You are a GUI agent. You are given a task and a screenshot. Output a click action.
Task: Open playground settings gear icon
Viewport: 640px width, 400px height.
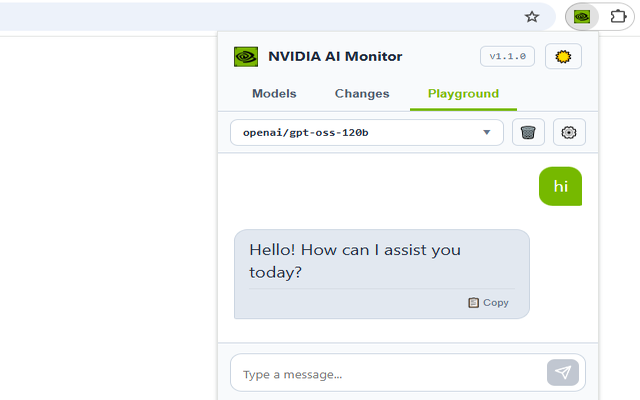[569, 132]
